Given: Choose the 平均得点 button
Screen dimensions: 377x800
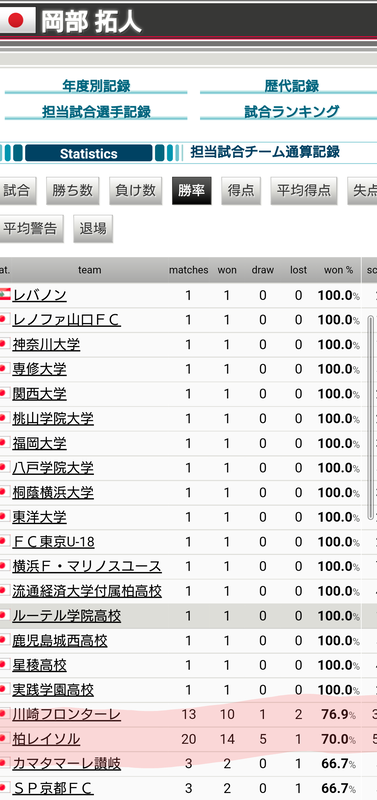Looking at the screenshot, I should click(x=304, y=191).
